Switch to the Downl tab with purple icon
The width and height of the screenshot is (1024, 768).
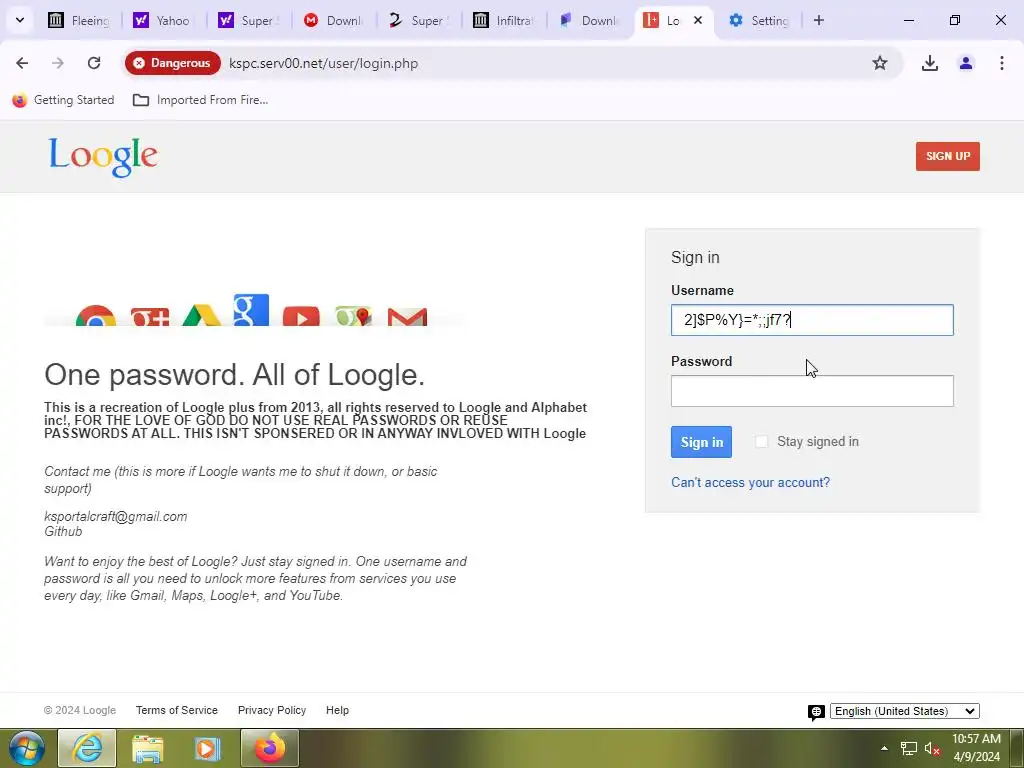pyautogui.click(x=588, y=20)
